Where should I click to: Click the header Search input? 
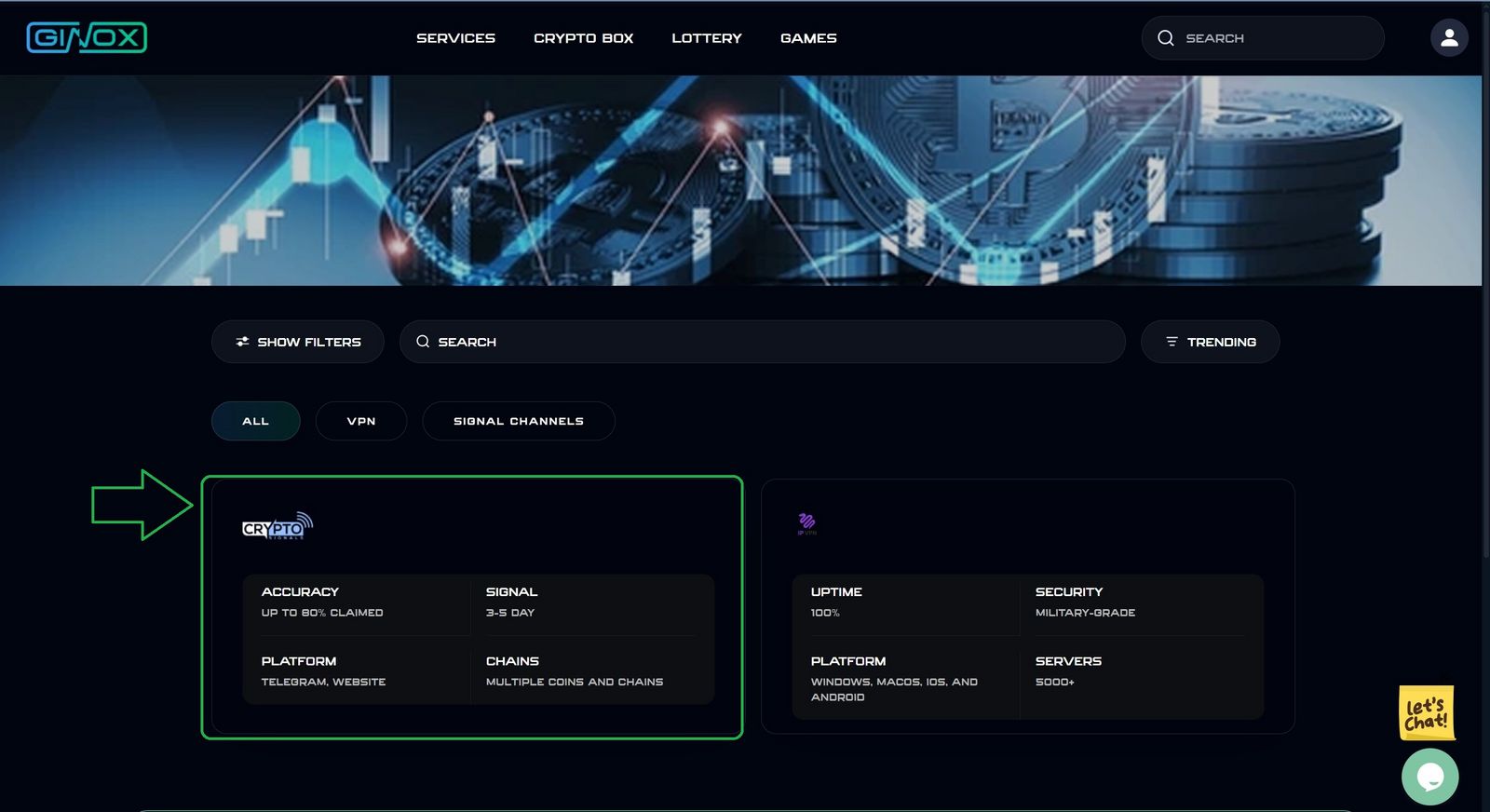coord(1263,38)
